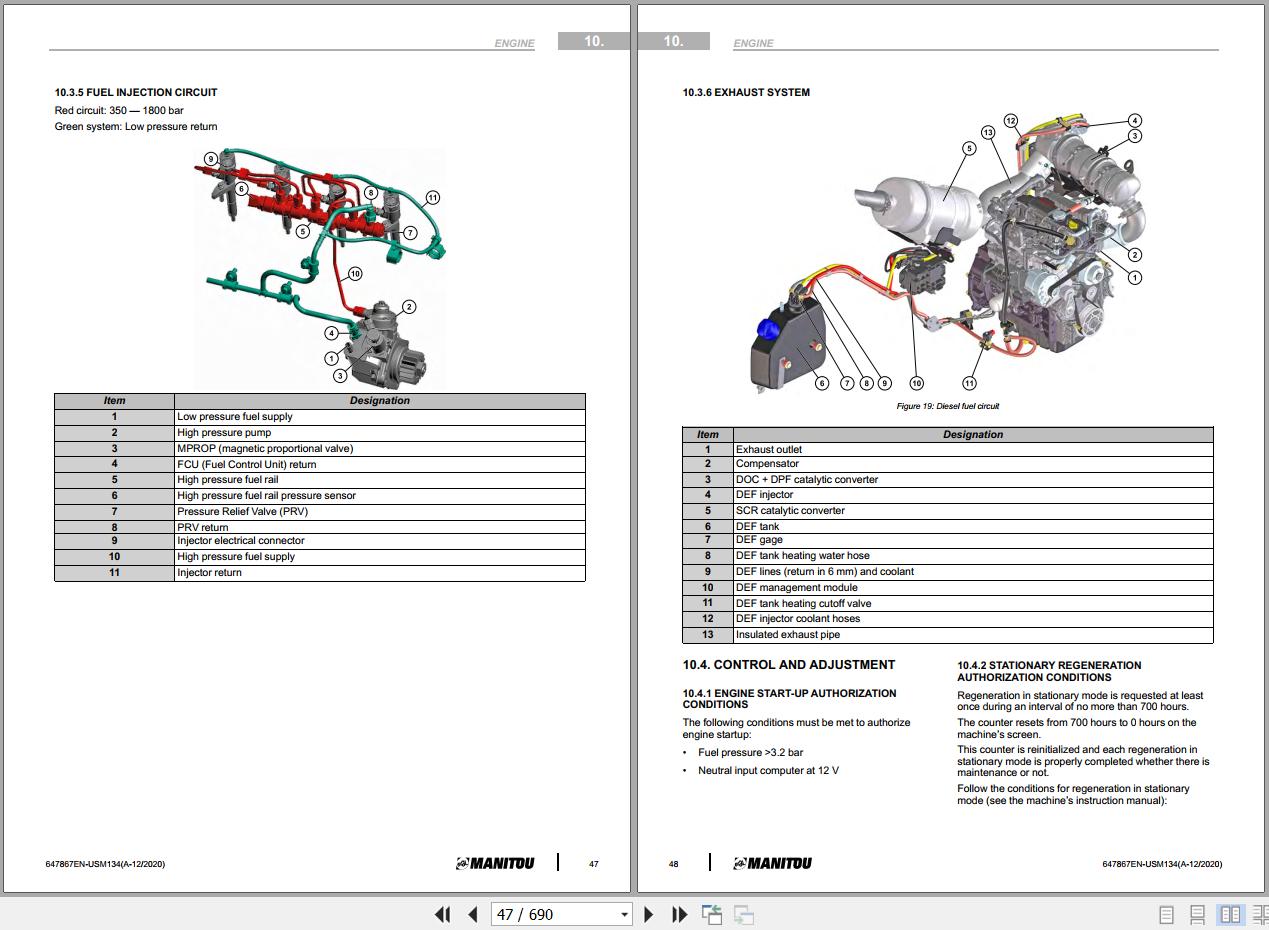The width and height of the screenshot is (1269, 930).
Task: Click 'DOC + DPF catalytic converter' cell
Action: pos(973,479)
